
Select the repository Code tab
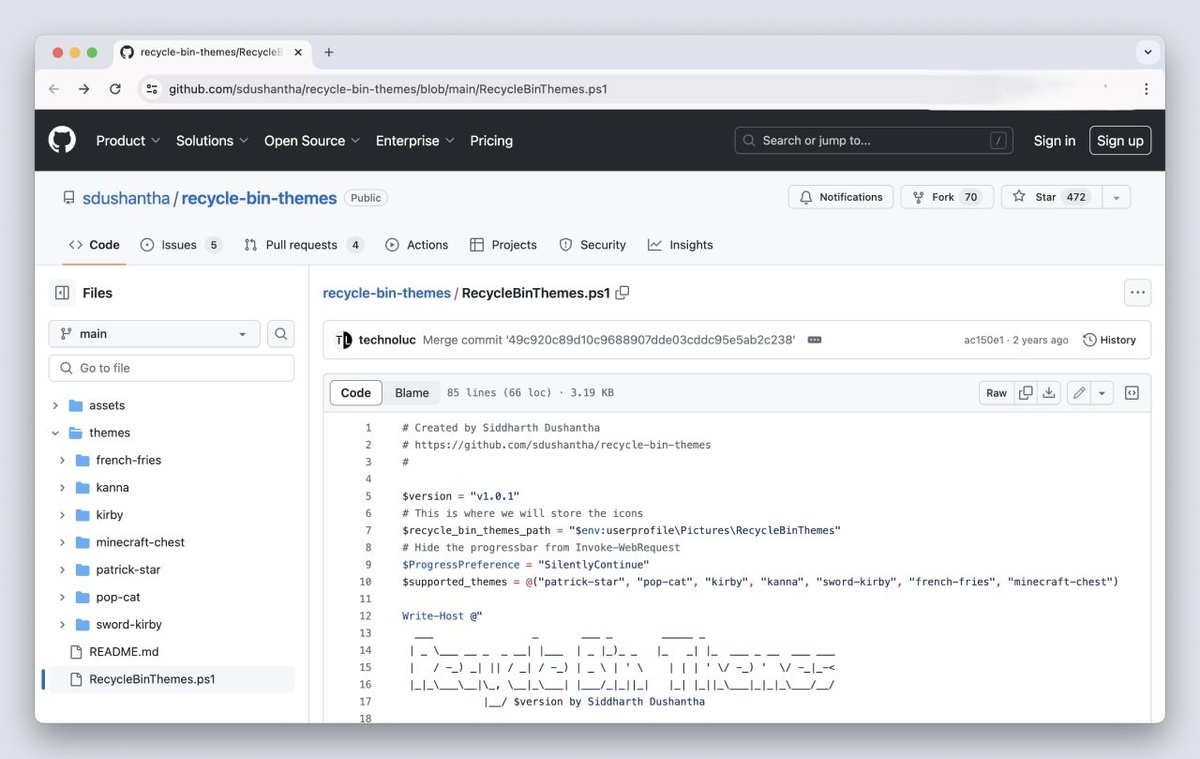(94, 245)
